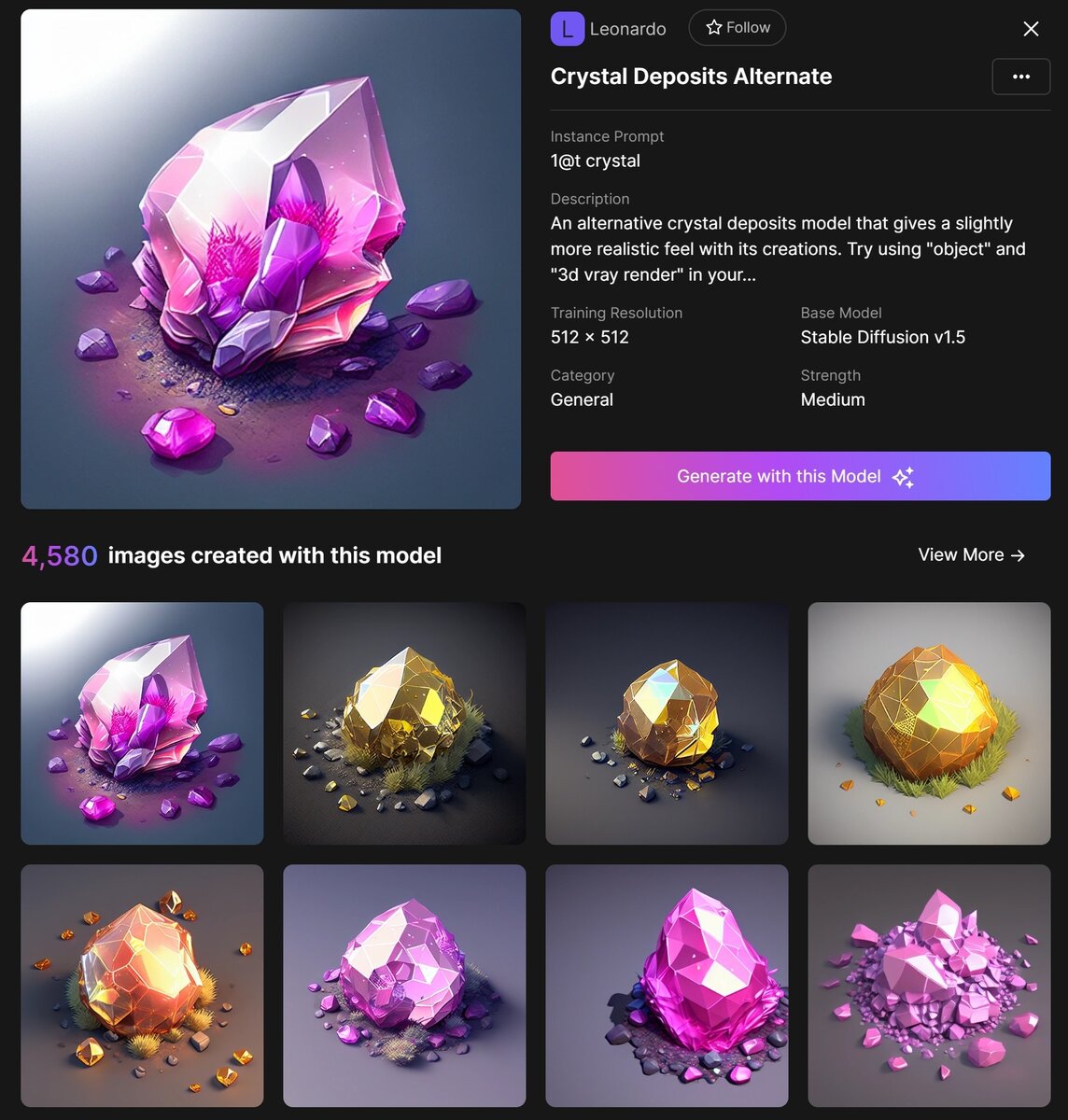The height and width of the screenshot is (1120, 1068).
Task: Open the large pink crystal preview image
Action: click(x=271, y=259)
